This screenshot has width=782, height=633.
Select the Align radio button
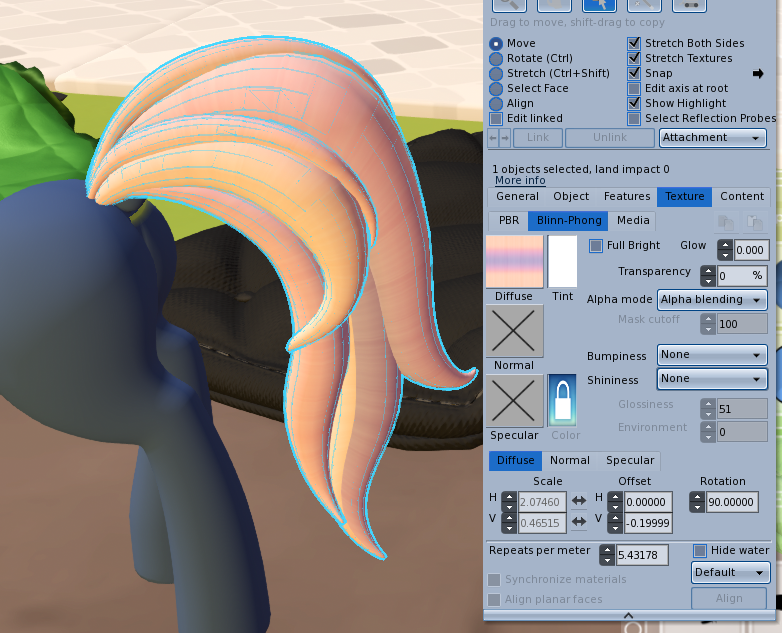pyautogui.click(x=496, y=104)
